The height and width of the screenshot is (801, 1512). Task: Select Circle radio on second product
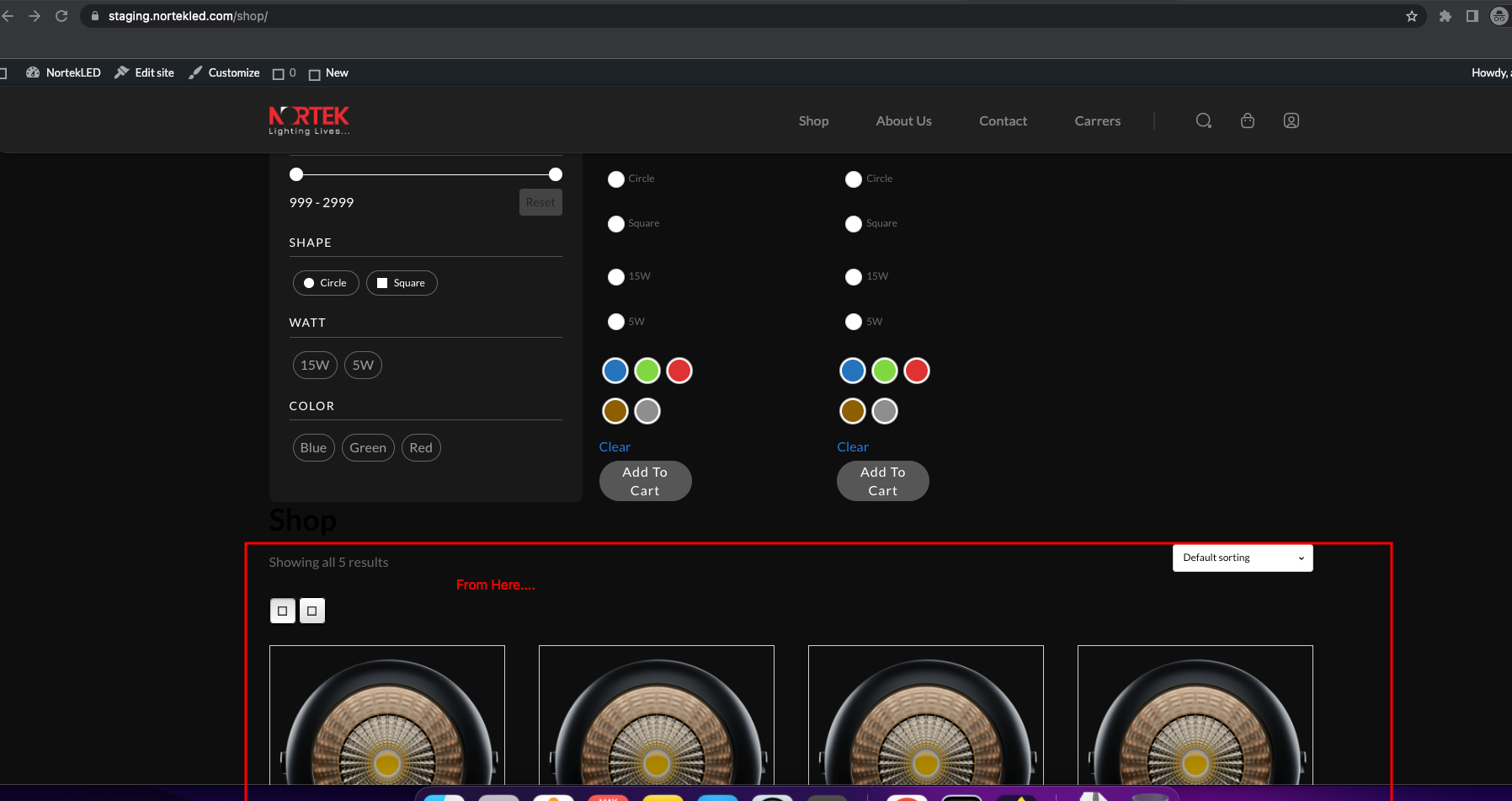pos(854,179)
